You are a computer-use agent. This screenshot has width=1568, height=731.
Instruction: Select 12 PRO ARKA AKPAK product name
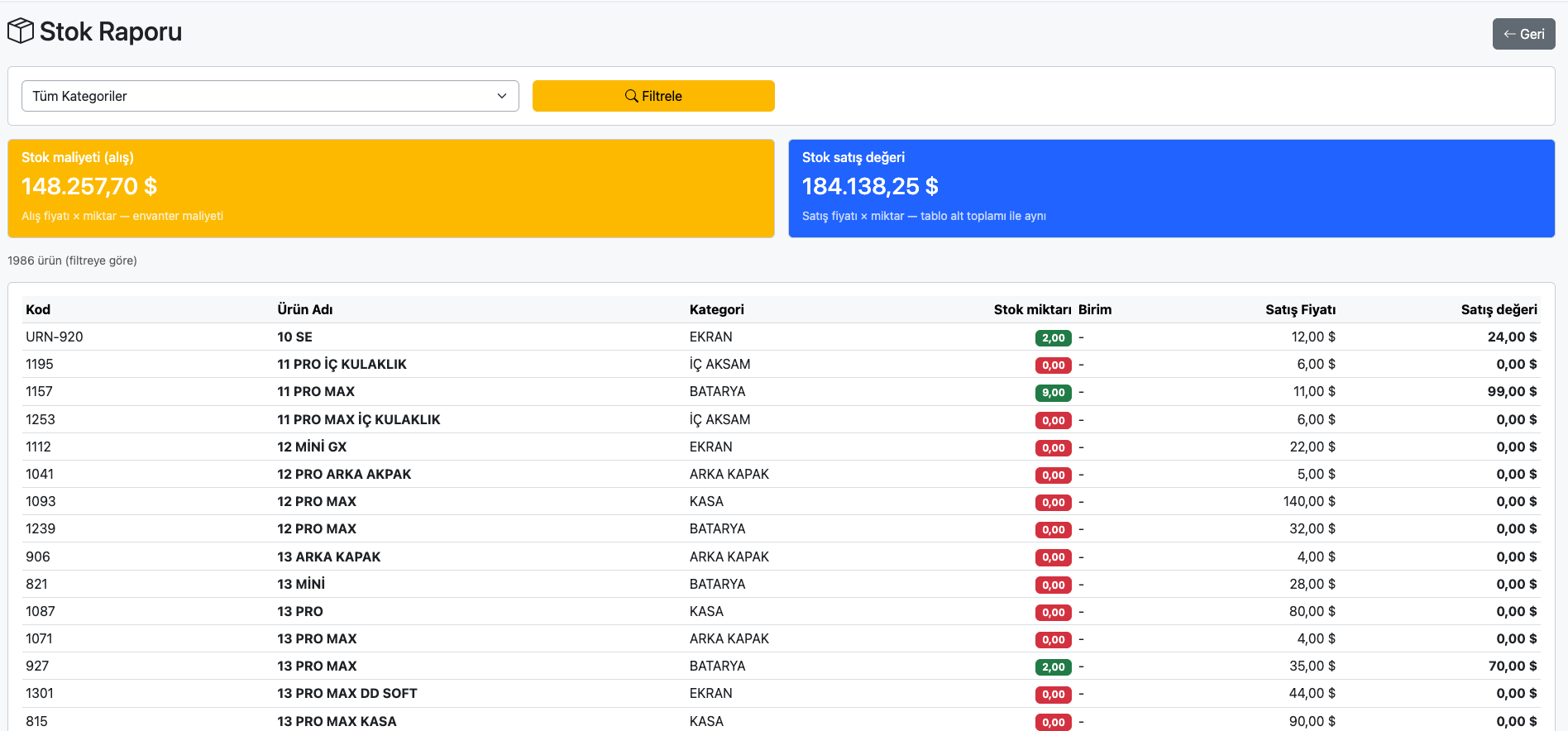point(344,474)
